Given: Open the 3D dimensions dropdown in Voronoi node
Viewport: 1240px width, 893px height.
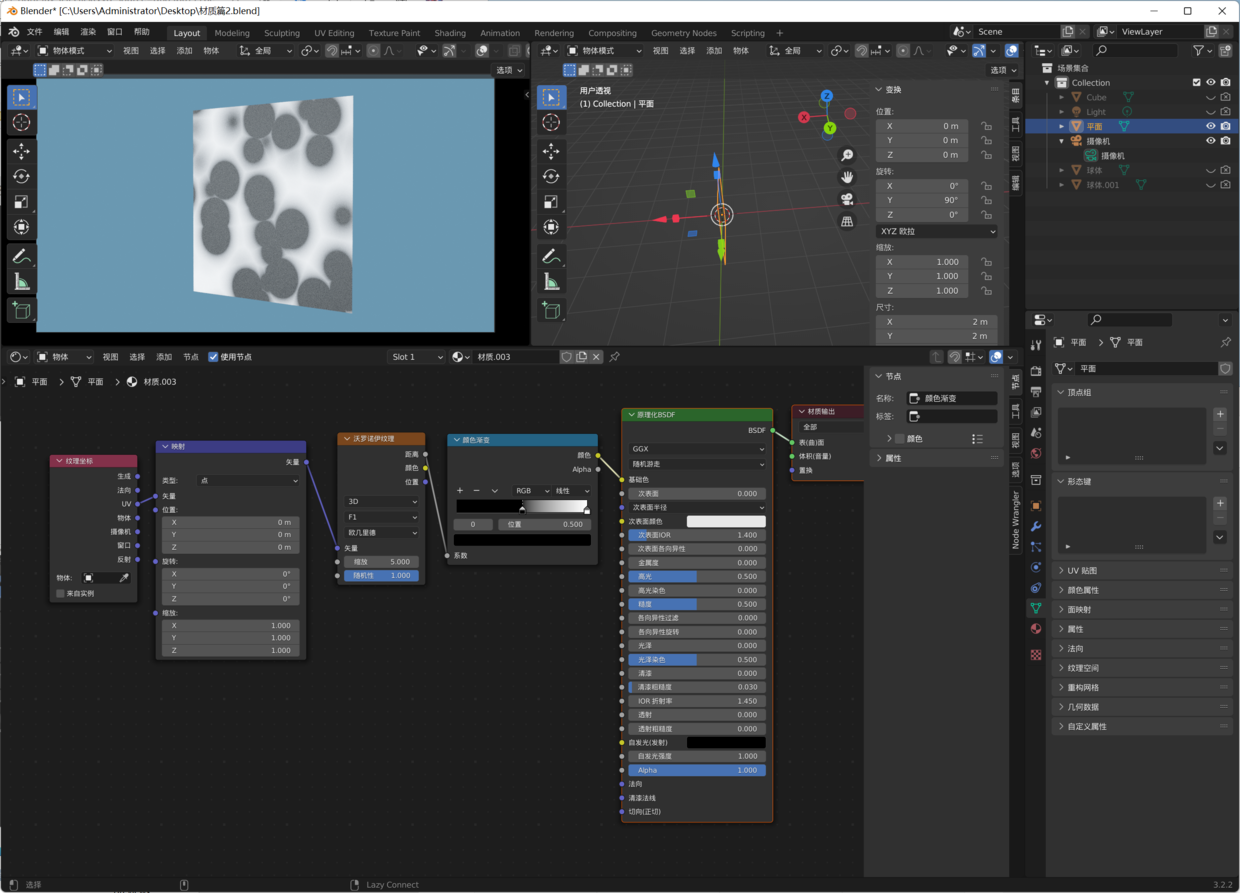Looking at the screenshot, I should click(x=382, y=502).
